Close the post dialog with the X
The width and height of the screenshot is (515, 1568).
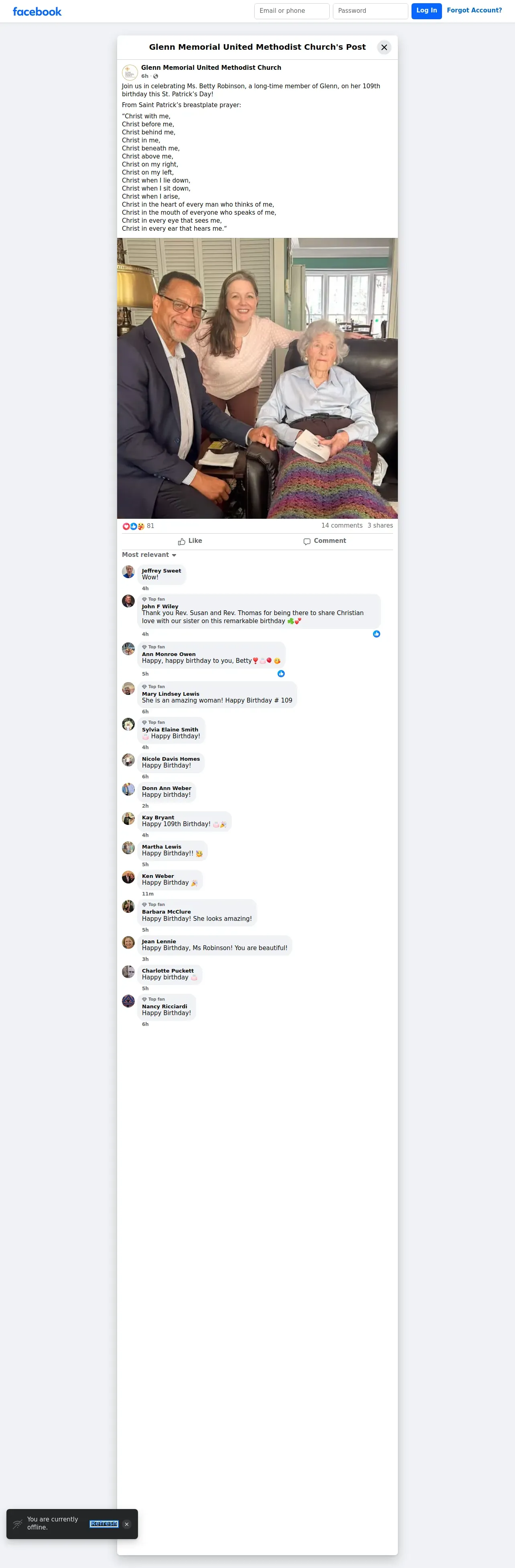pyautogui.click(x=384, y=47)
